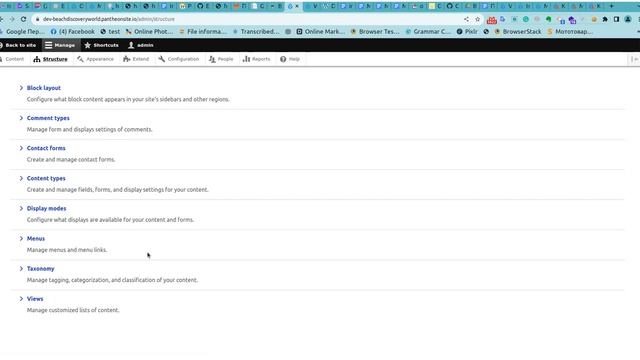Expand the Taxonomy chevron
This screenshot has height=360, width=640.
coord(21,269)
